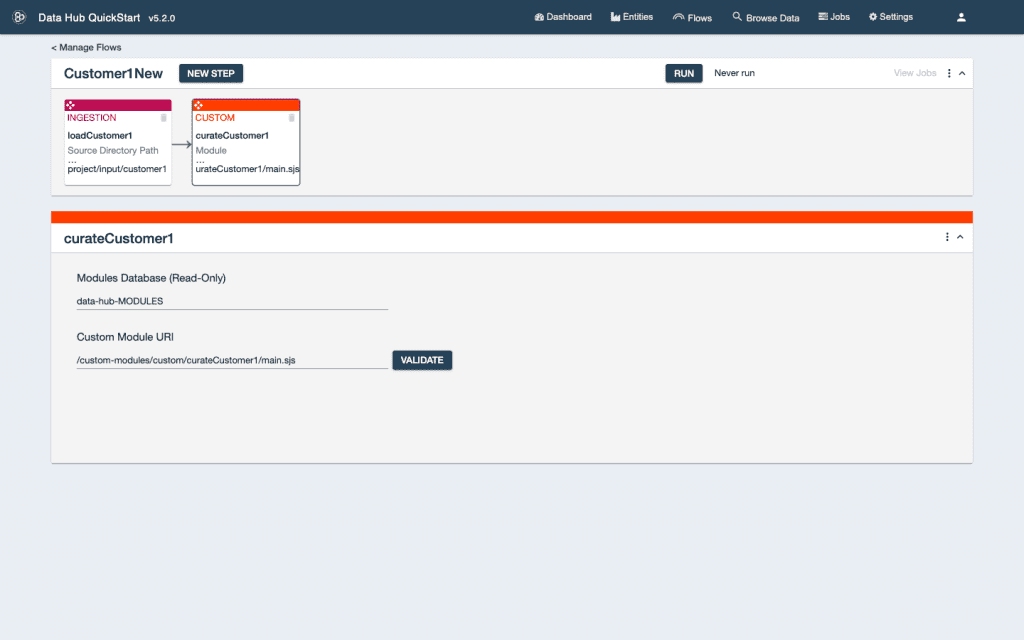
Task: Validate the custom module URI
Action: point(422,360)
